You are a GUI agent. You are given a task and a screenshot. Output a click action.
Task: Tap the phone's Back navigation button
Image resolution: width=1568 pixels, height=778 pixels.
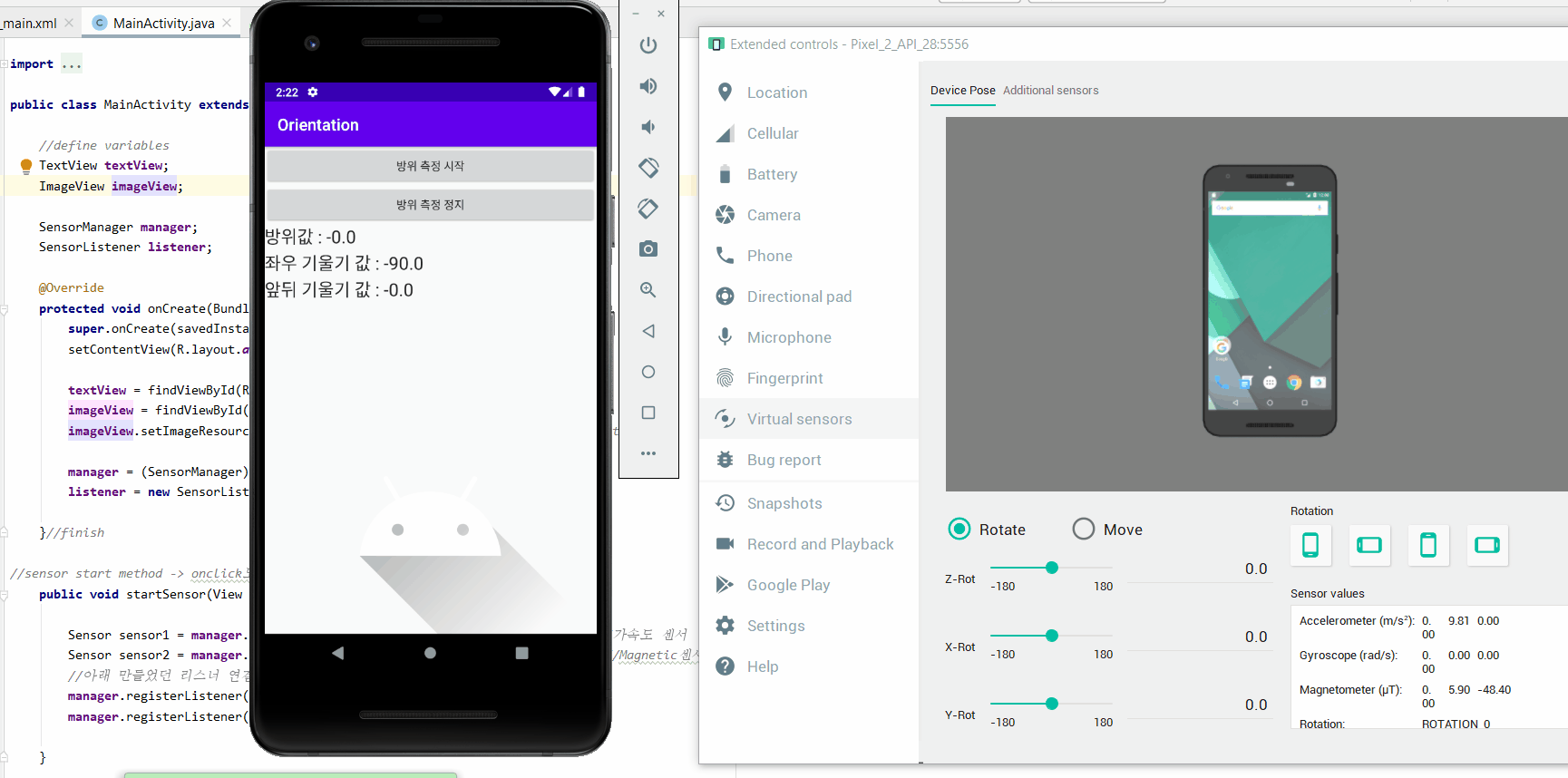[x=338, y=653]
